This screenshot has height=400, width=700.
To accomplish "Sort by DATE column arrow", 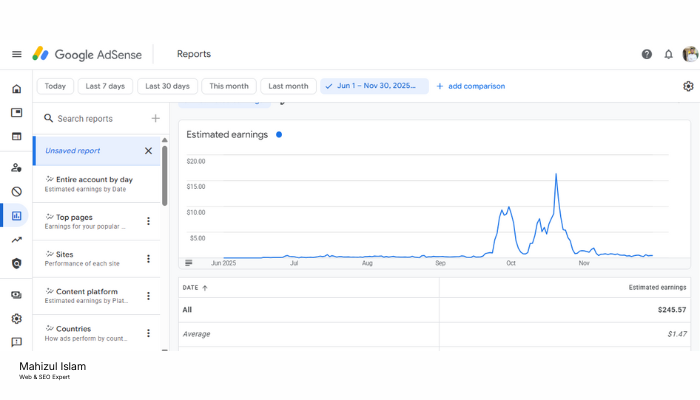I will coord(205,288).
